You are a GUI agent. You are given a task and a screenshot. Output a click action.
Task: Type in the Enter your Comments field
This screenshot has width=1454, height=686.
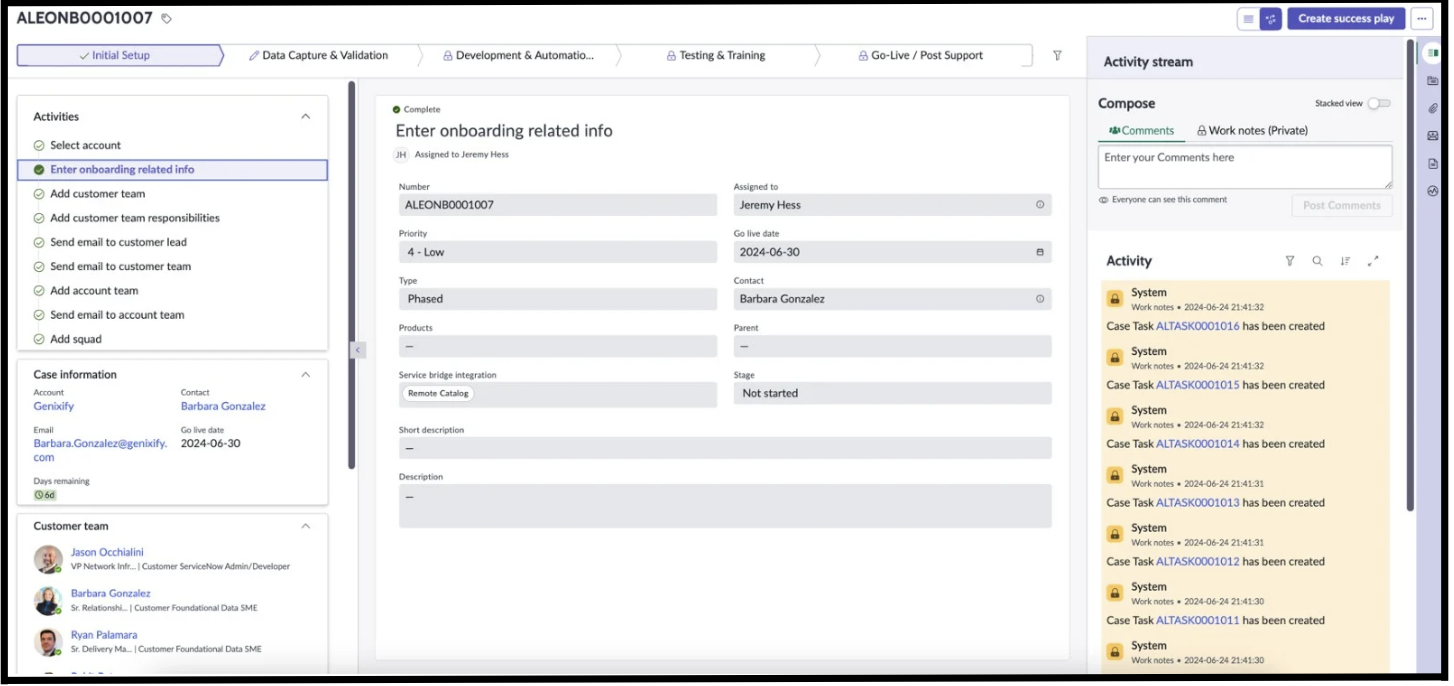[x=1243, y=166]
